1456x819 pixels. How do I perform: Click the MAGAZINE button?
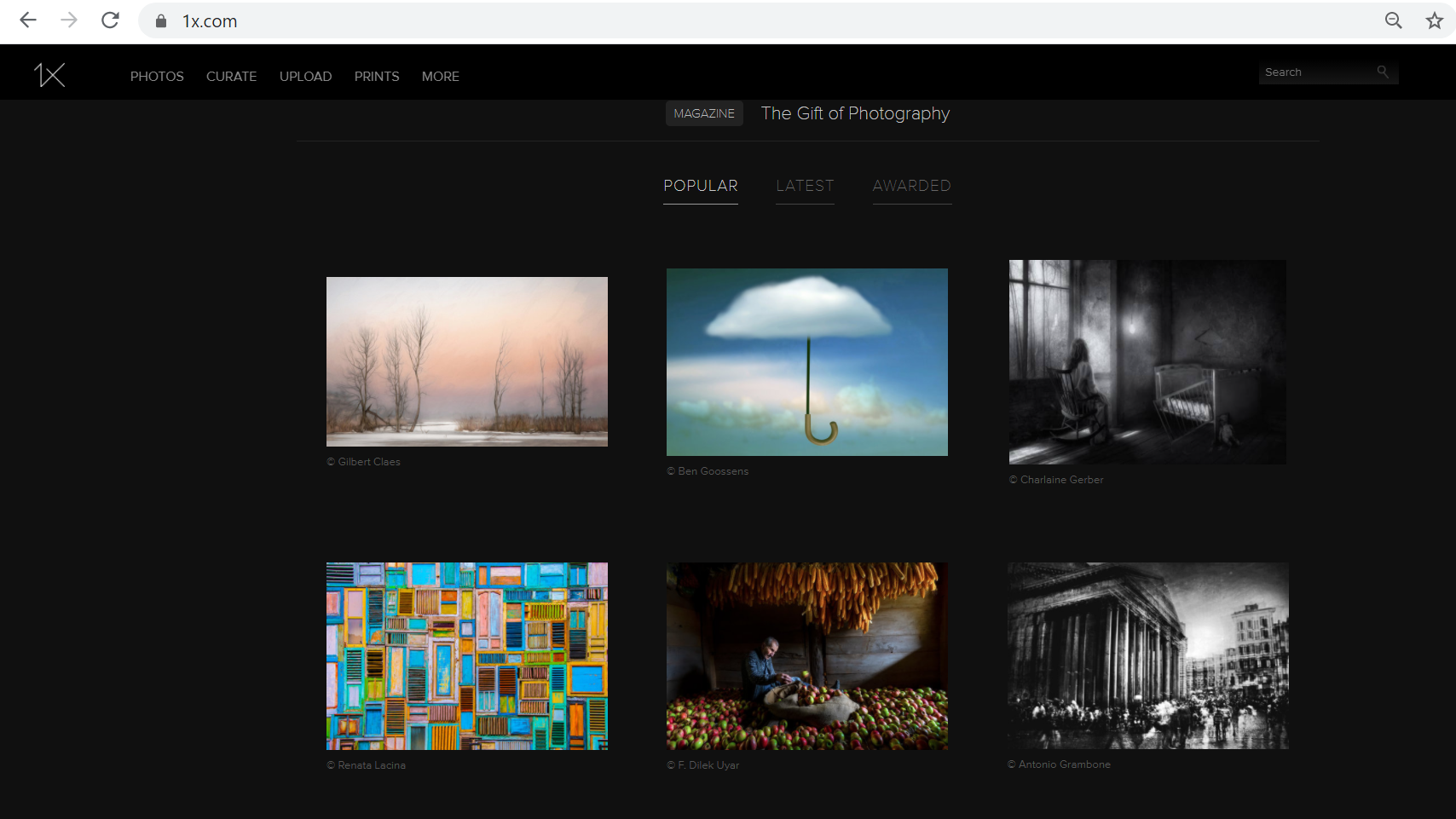point(704,113)
